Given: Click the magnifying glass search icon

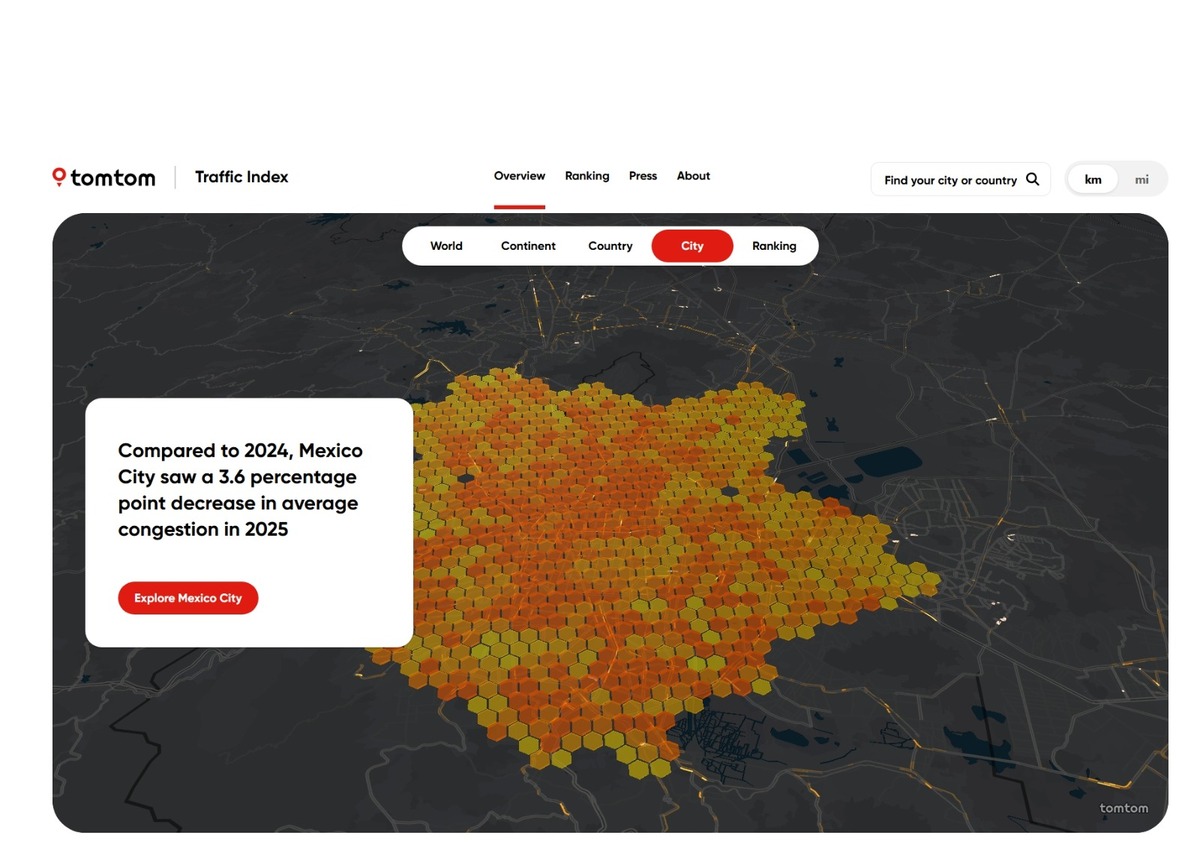Looking at the screenshot, I should [1033, 180].
